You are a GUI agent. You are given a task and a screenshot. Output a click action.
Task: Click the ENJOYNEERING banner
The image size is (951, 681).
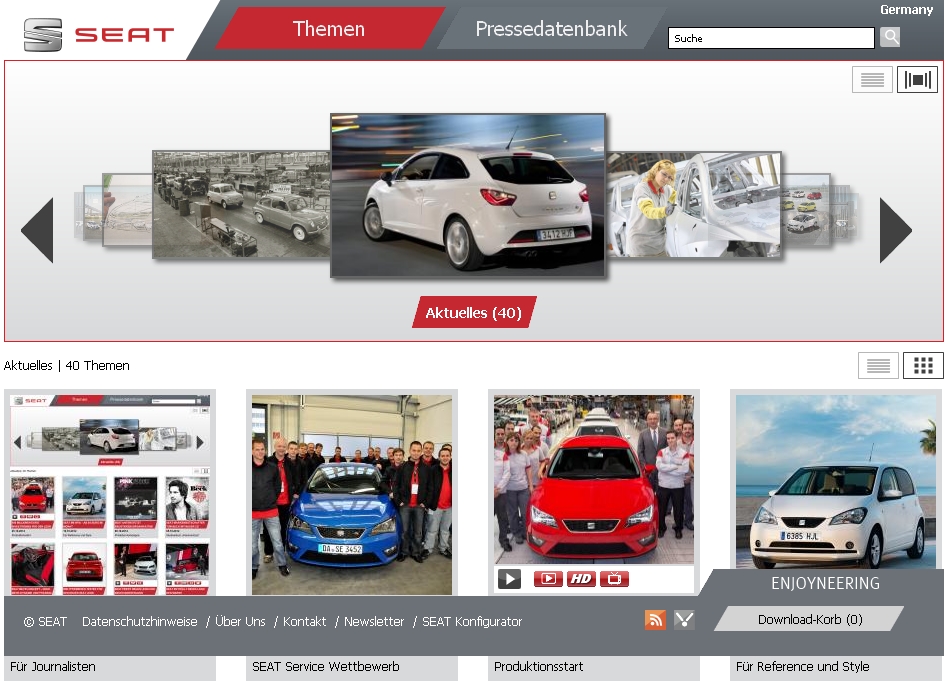825,583
